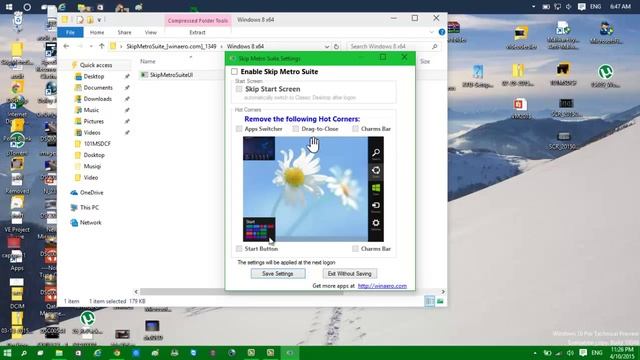Open the View ribbon tab
Image resolution: width=640 pixels, height=360 pixels.
click(x=151, y=32)
